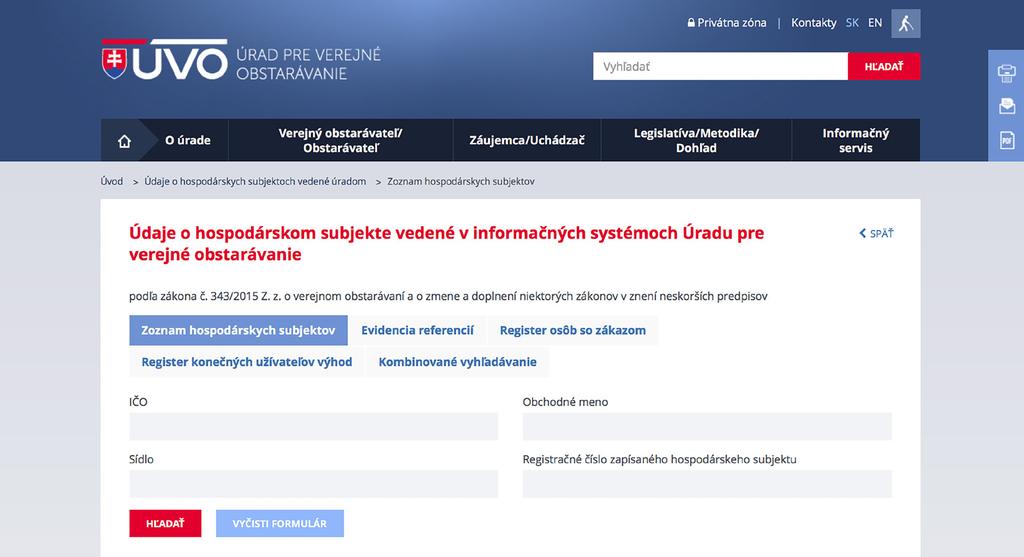Viewport: 1024px width, 557px height.
Task: Open Legislatíva/Metodika/Dohľad menu
Action: tap(696, 140)
